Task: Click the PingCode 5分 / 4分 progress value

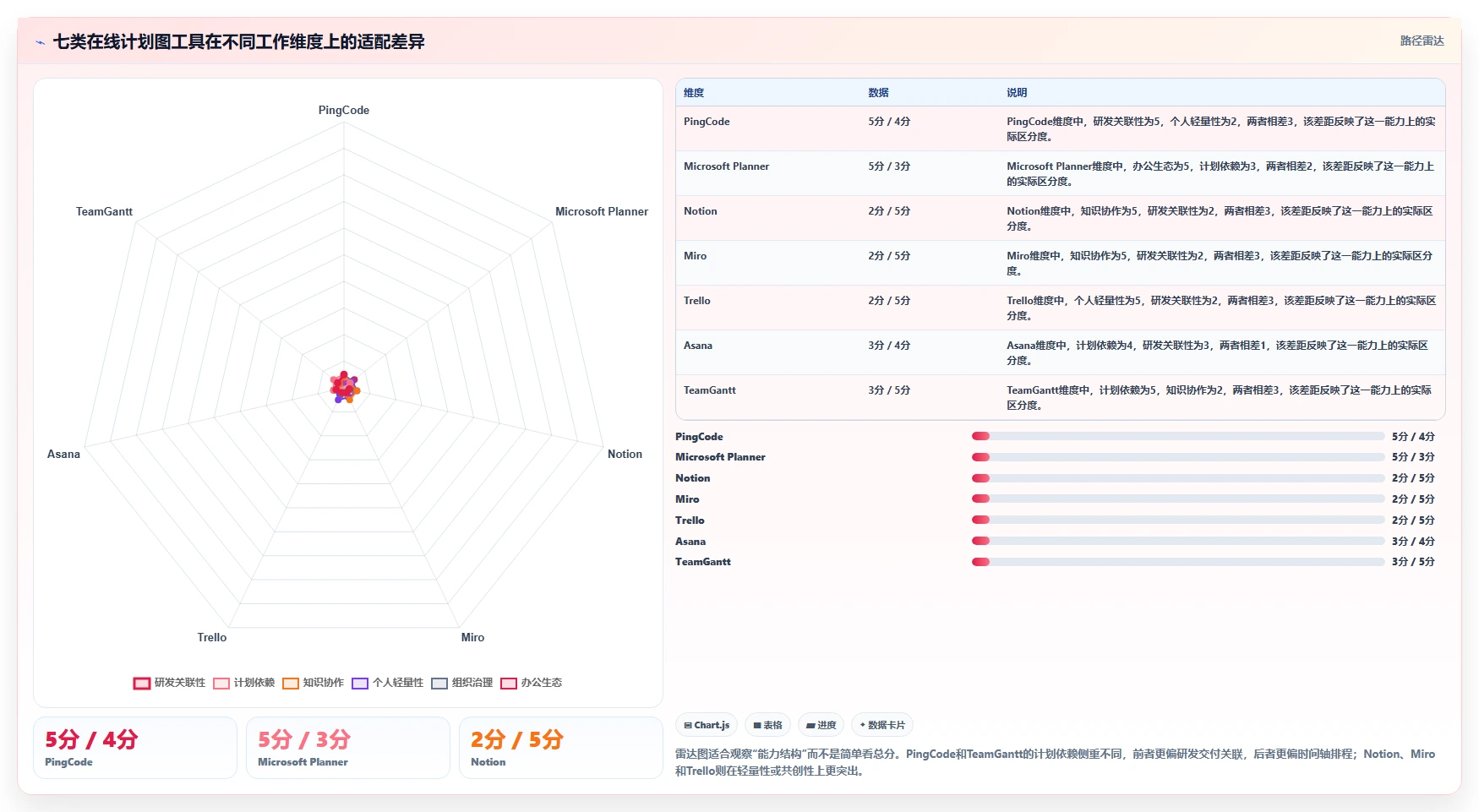Action: (1413, 437)
